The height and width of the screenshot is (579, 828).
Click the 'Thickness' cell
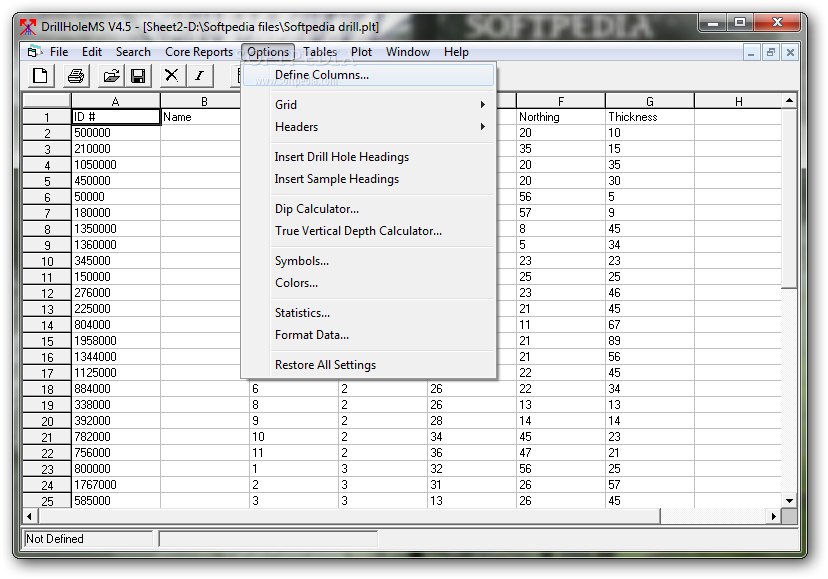point(650,117)
